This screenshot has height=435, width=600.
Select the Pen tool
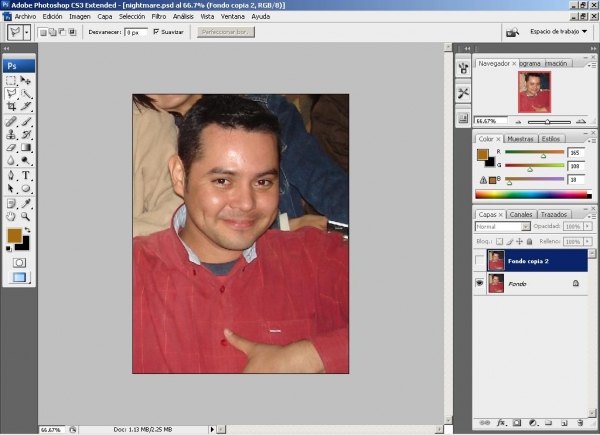click(11, 175)
